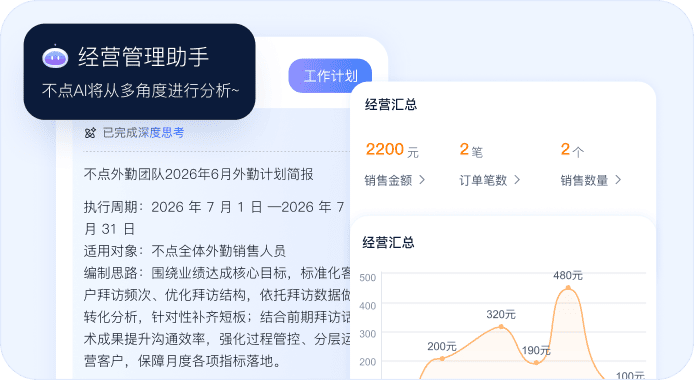Viewport: 694px width, 380px height.
Task: Click the 不点AI将从多角度进行分析 subtitle
Action: pyautogui.click(x=141, y=91)
